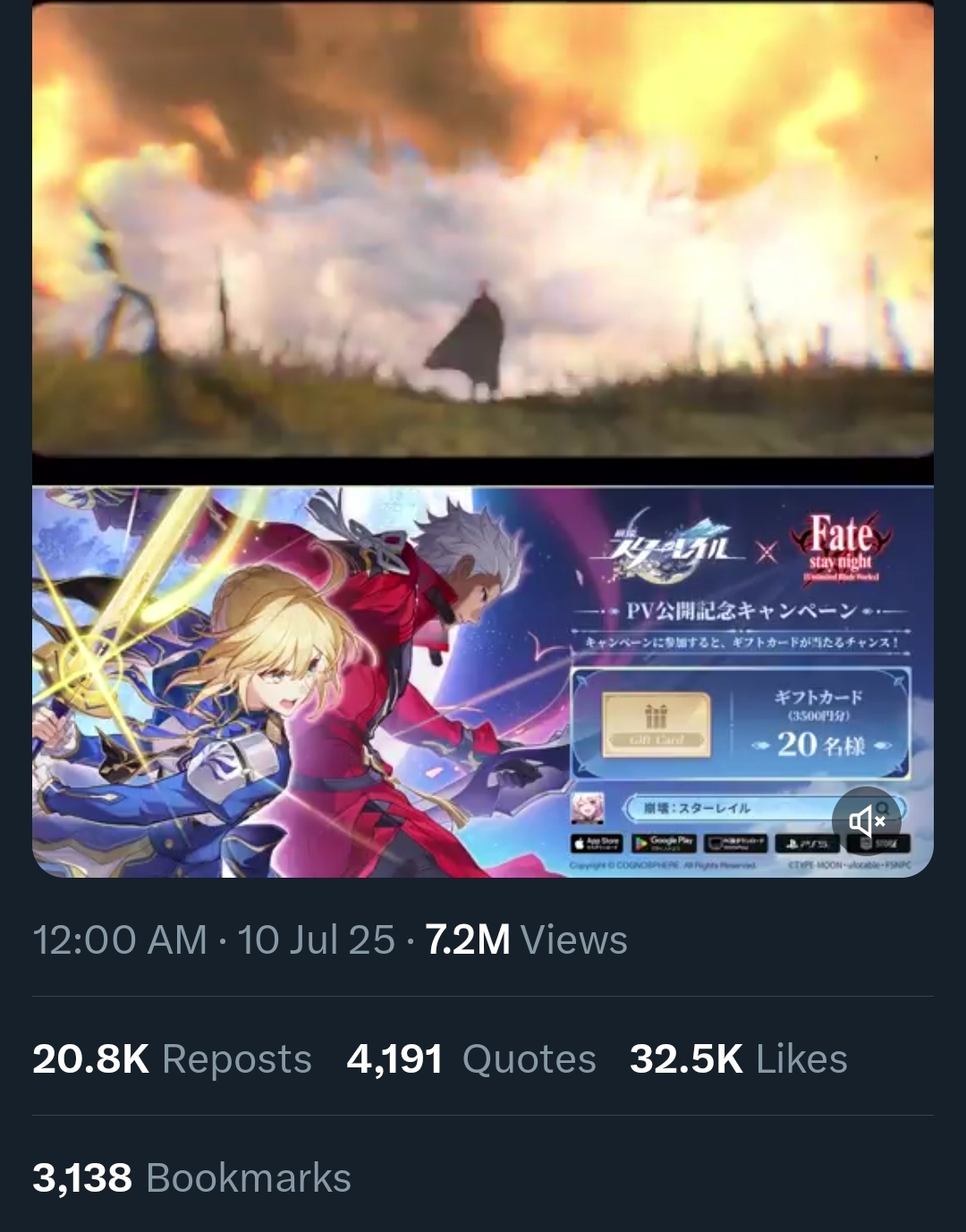Image resolution: width=966 pixels, height=1232 pixels.
Task: Open the list of 20.8K Reposts
Action: click(x=172, y=1059)
